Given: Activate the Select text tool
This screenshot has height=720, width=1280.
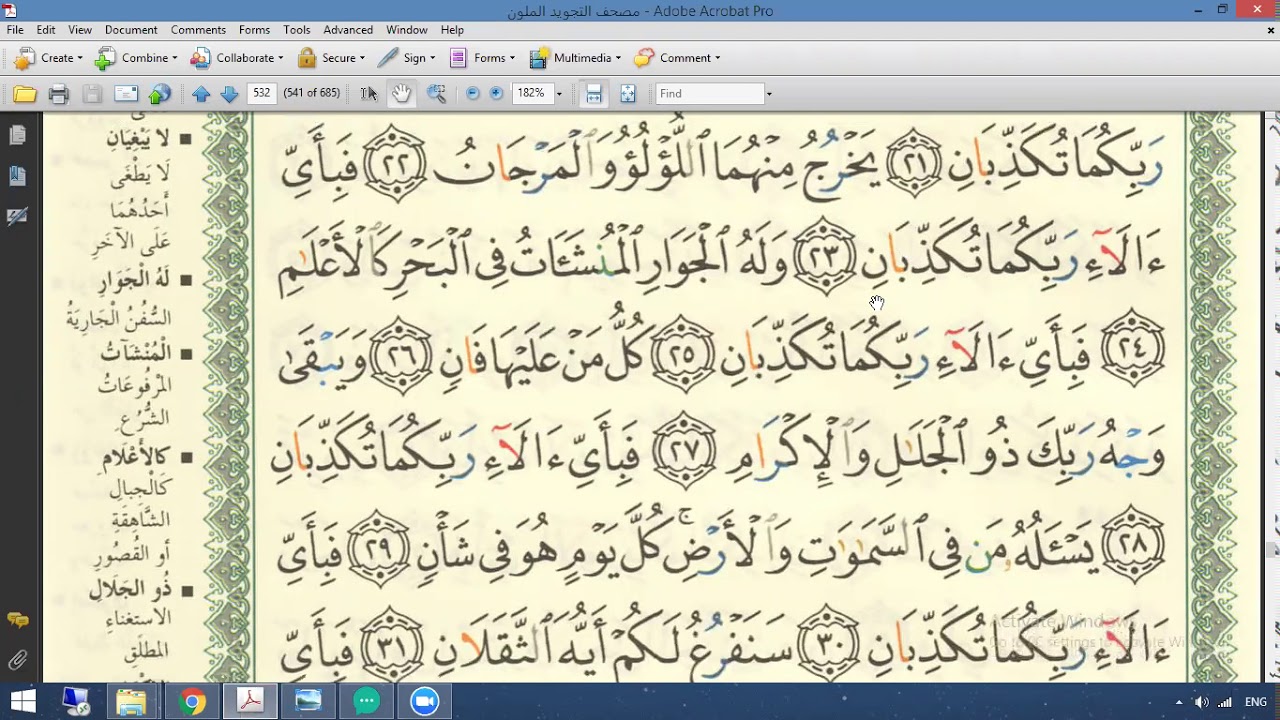Looking at the screenshot, I should [369, 94].
